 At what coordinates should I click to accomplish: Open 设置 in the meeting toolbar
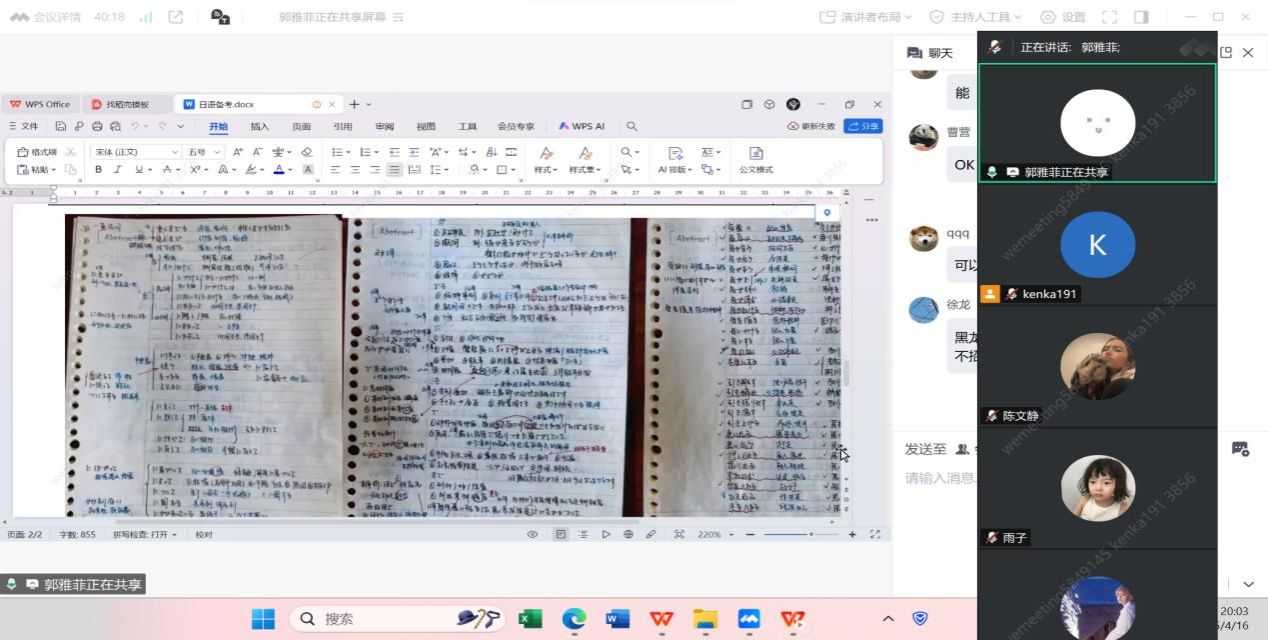click(x=1063, y=17)
